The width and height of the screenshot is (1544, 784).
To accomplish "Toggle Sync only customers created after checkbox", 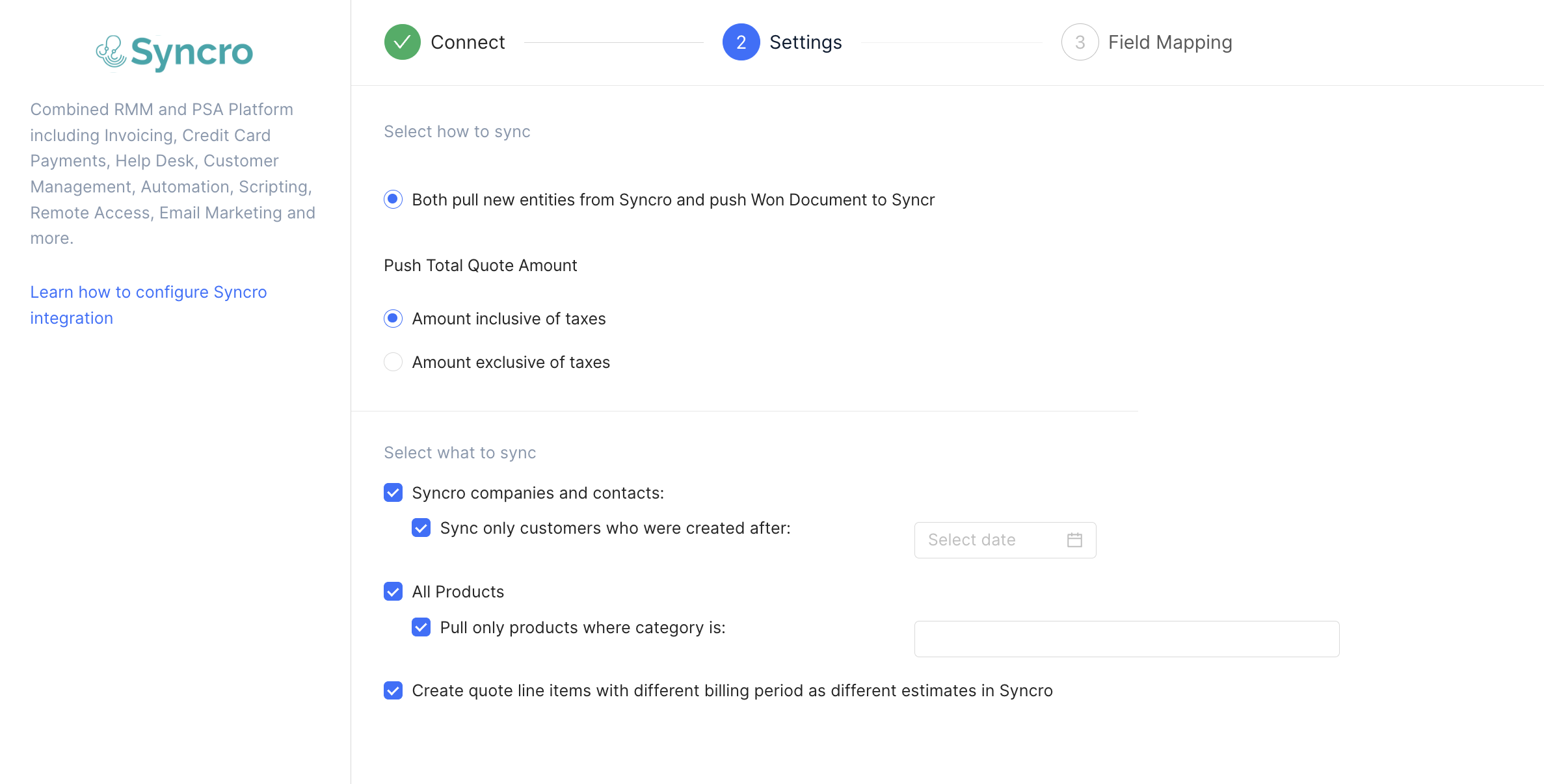I will coord(421,528).
